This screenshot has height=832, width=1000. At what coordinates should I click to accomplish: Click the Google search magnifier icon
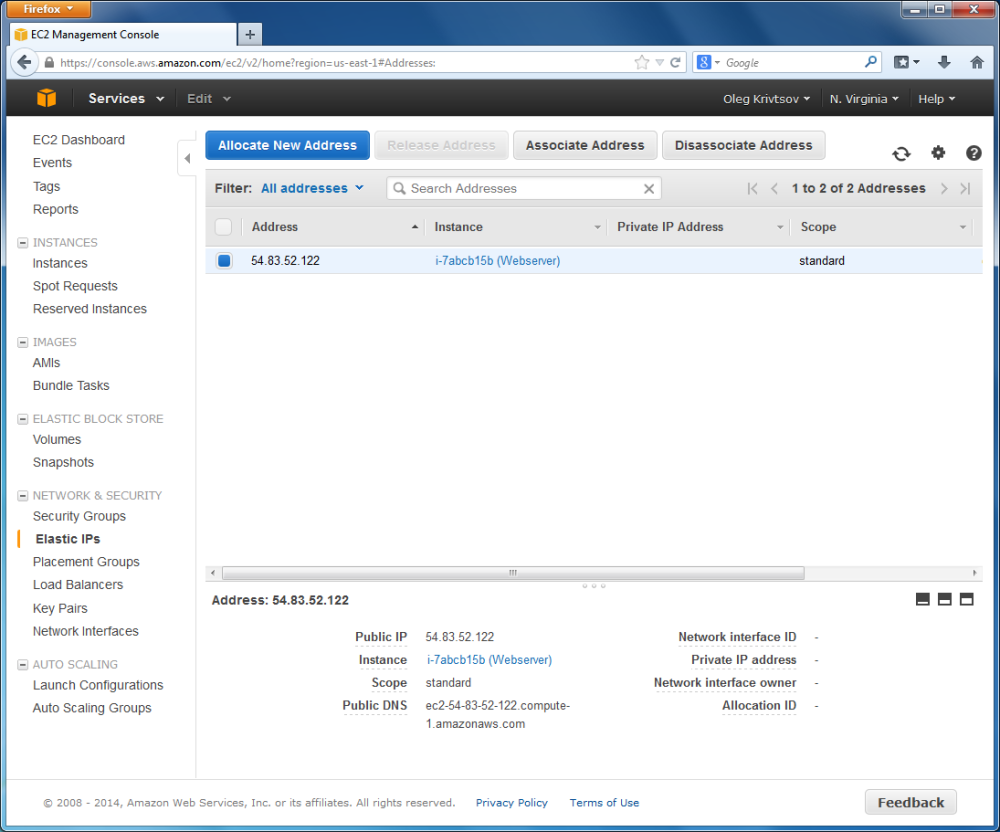pos(871,62)
